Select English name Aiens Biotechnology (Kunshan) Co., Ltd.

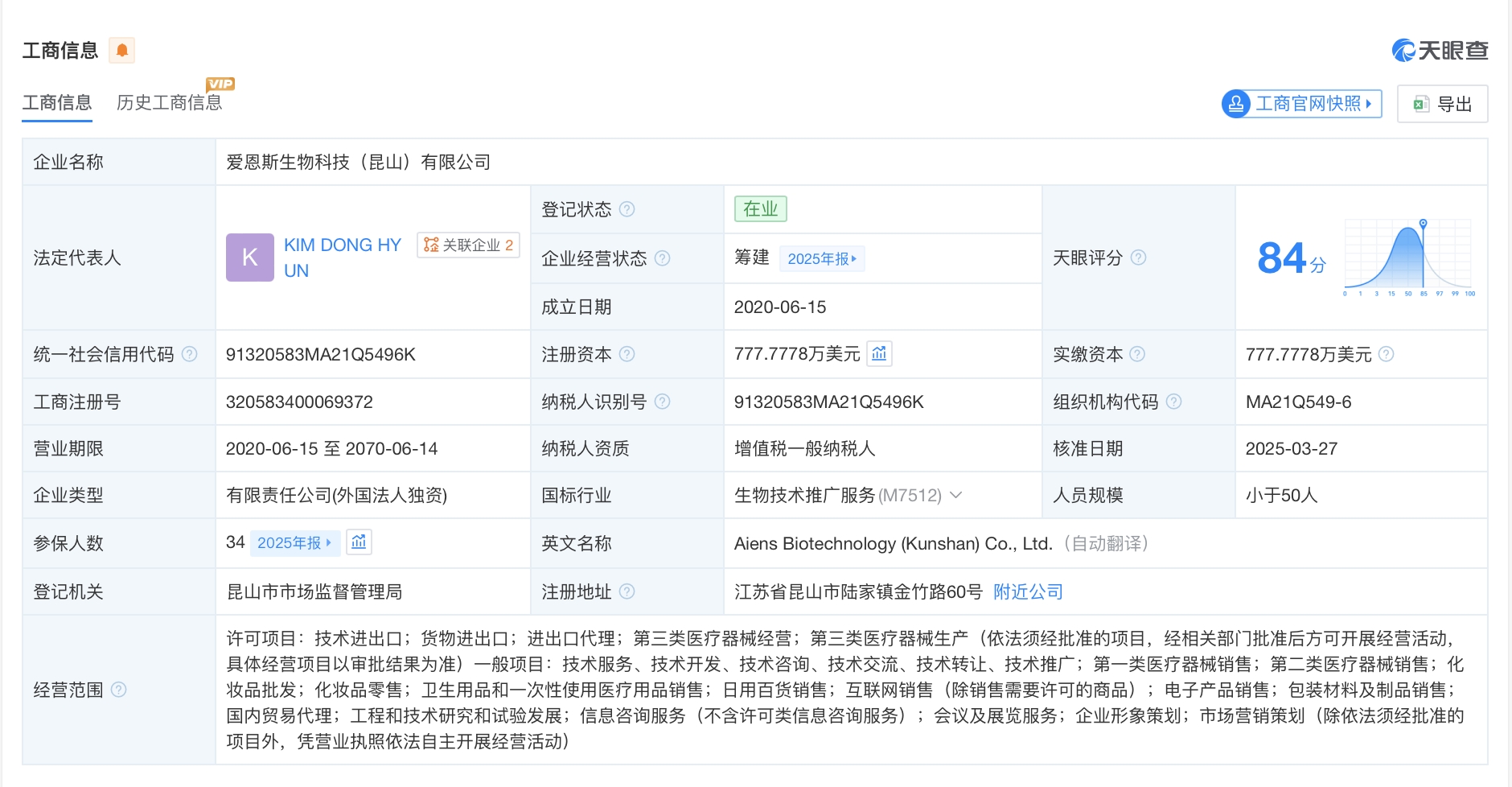[x=894, y=544]
